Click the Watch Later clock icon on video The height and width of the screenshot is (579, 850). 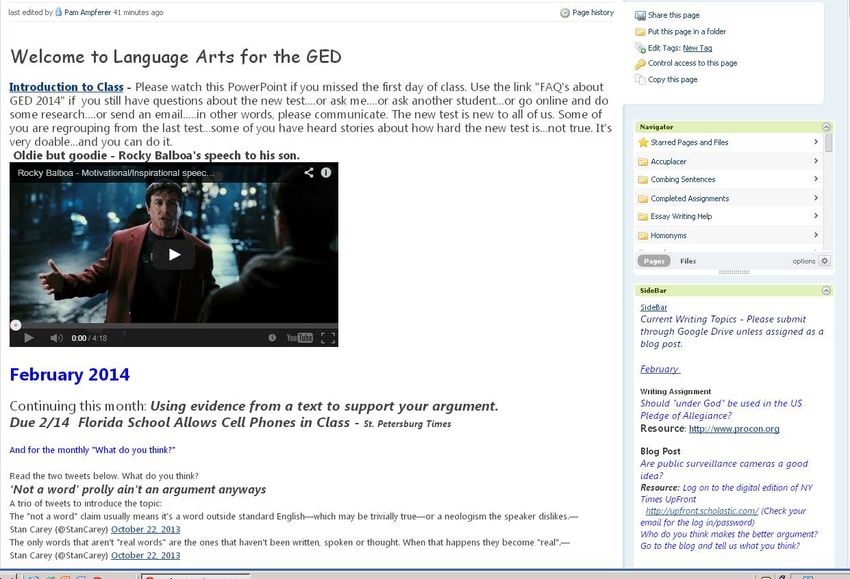click(272, 338)
